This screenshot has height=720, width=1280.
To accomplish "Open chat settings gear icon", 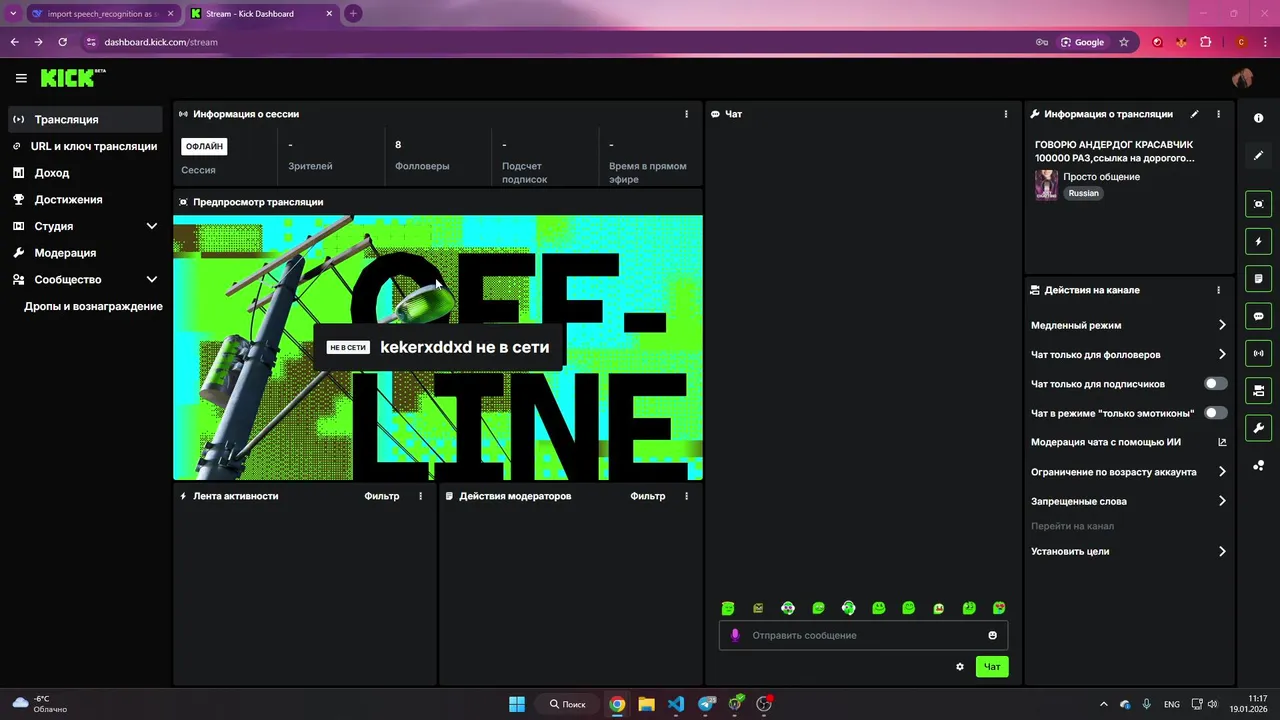I will pos(960,667).
